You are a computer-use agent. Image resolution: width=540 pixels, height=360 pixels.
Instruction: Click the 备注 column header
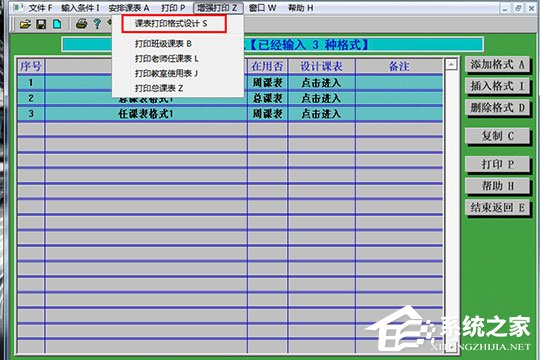click(x=399, y=66)
